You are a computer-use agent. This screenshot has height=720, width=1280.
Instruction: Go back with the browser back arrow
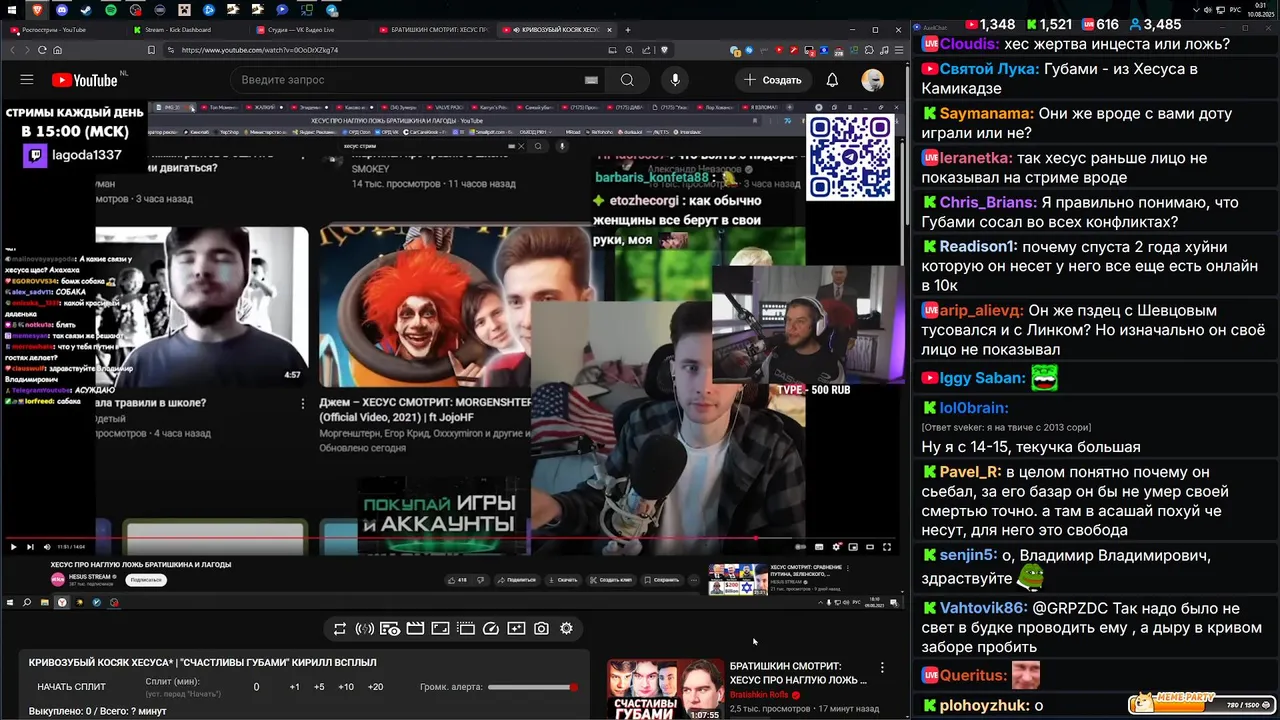tap(12, 50)
